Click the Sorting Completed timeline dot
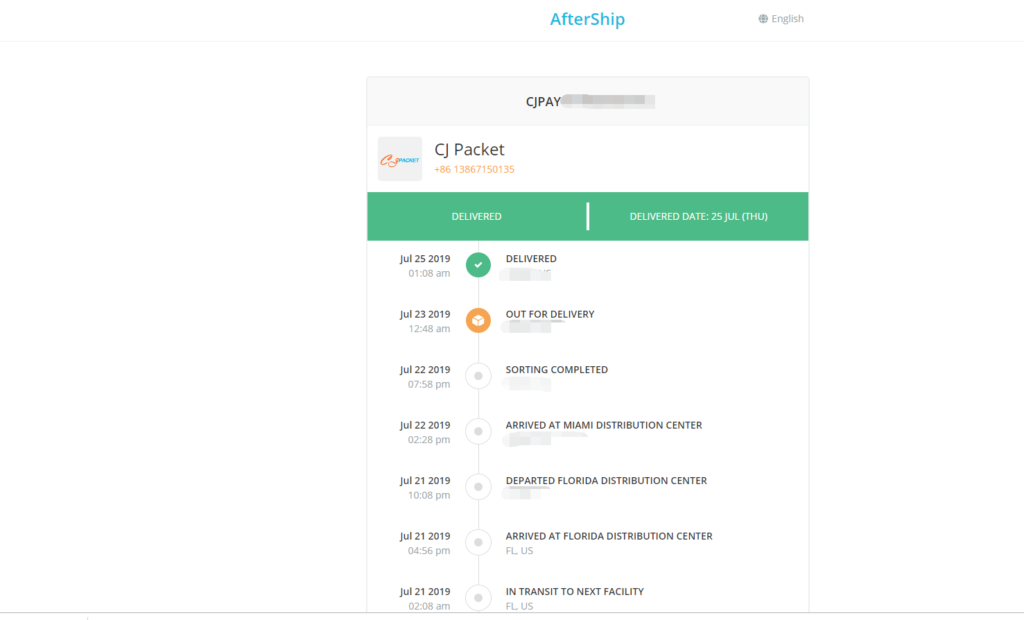Screen dimensions: 1024x620 (478, 376)
